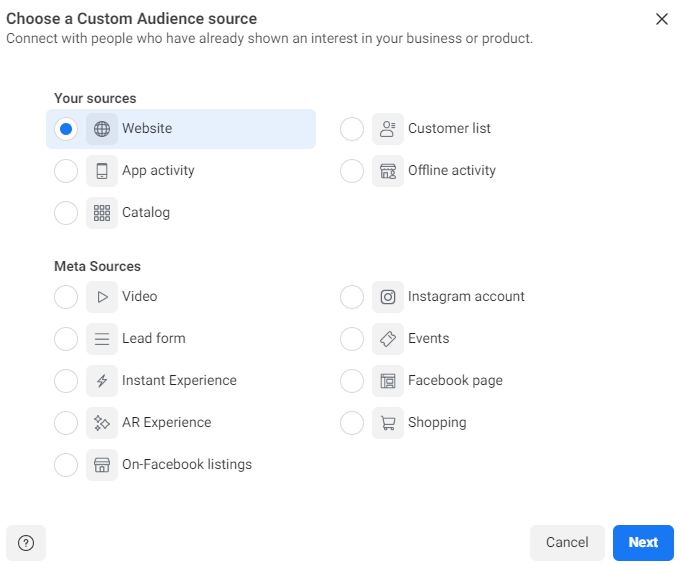Select the Customer list radio button

tap(352, 129)
